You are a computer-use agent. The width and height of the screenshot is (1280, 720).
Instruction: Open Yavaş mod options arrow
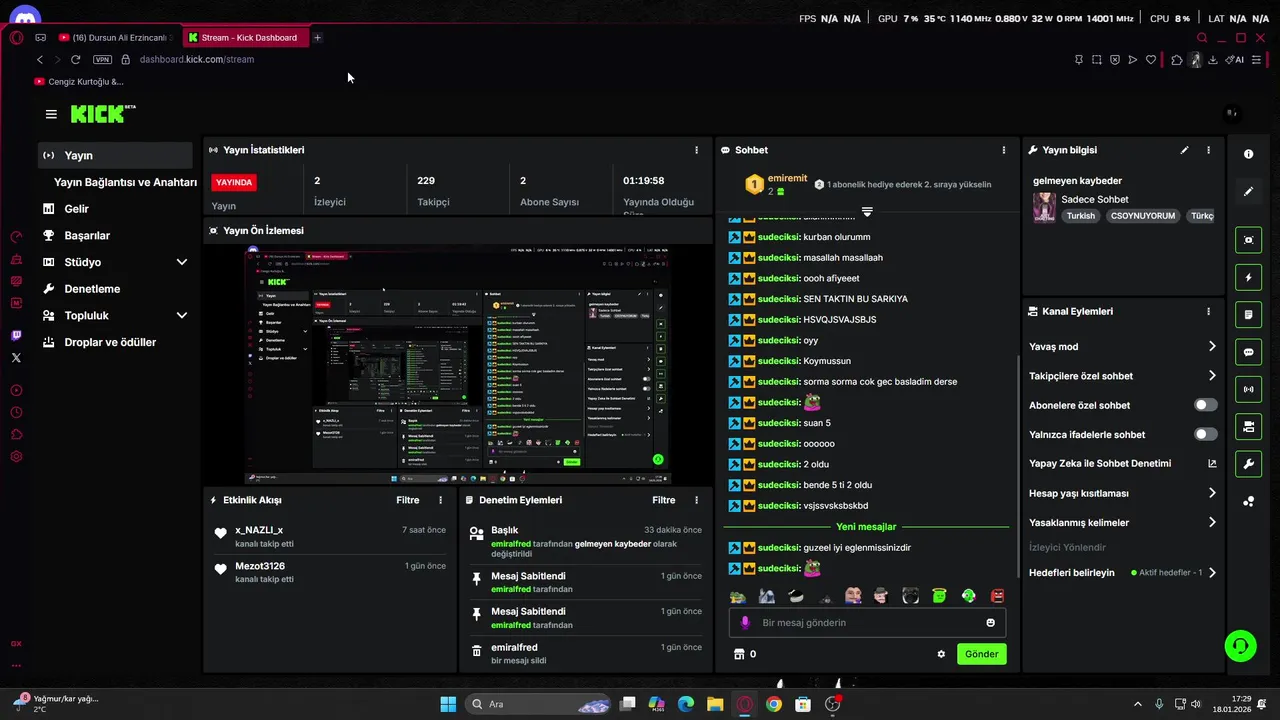(x=1212, y=346)
